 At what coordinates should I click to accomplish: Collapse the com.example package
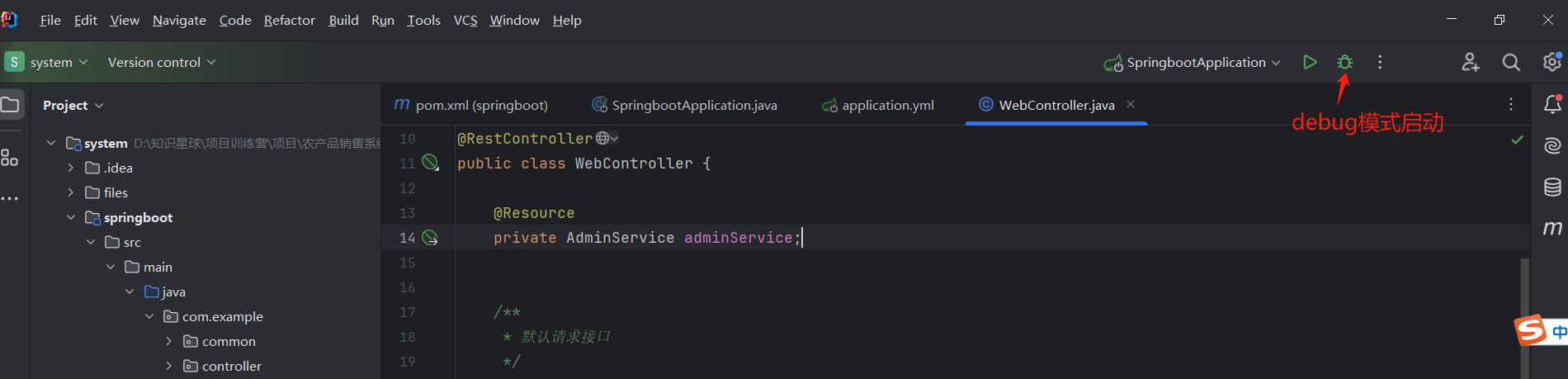[x=149, y=316]
